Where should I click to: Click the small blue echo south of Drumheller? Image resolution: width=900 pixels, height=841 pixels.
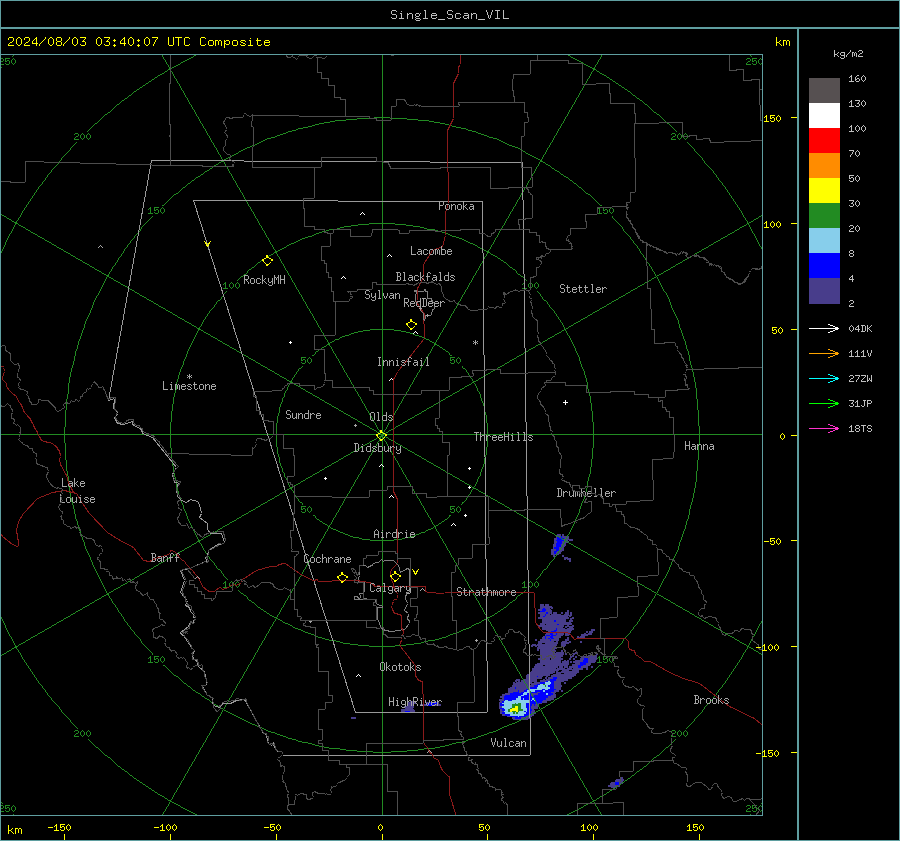click(560, 545)
